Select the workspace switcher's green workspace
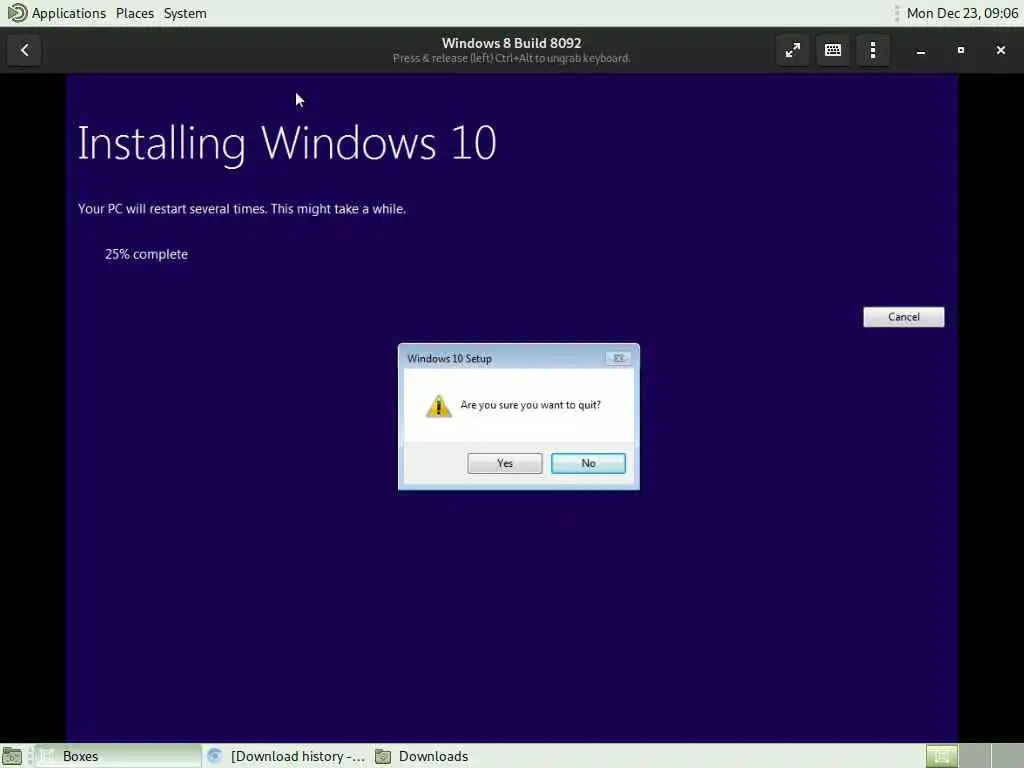 coord(942,756)
